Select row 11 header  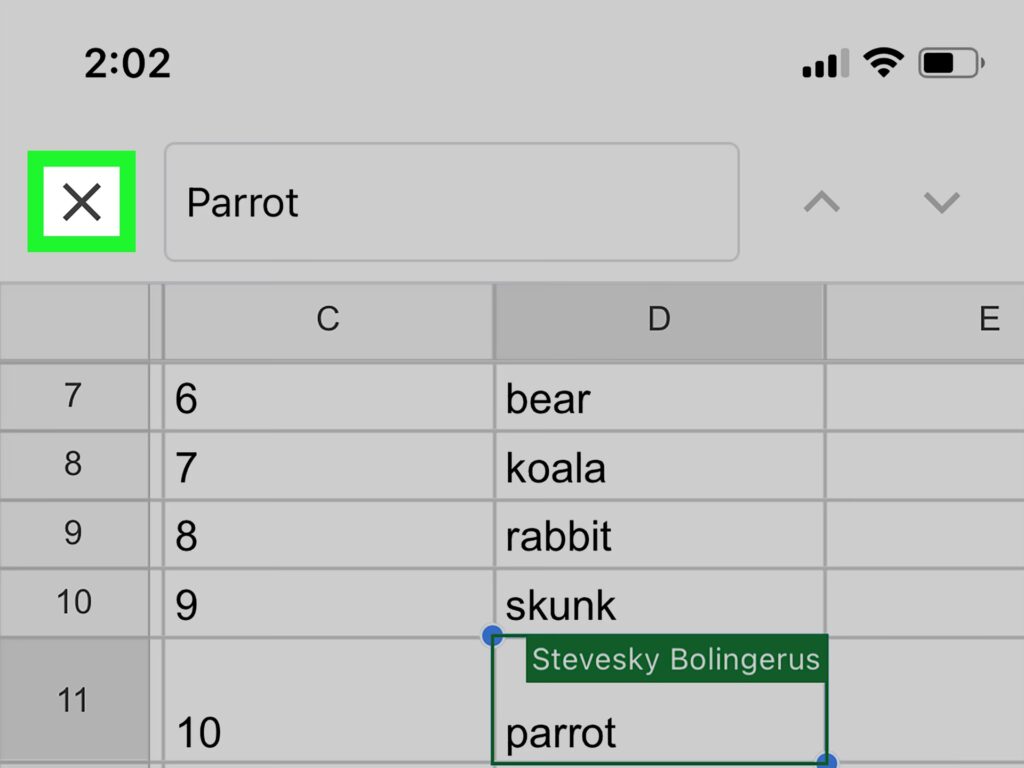(73, 700)
